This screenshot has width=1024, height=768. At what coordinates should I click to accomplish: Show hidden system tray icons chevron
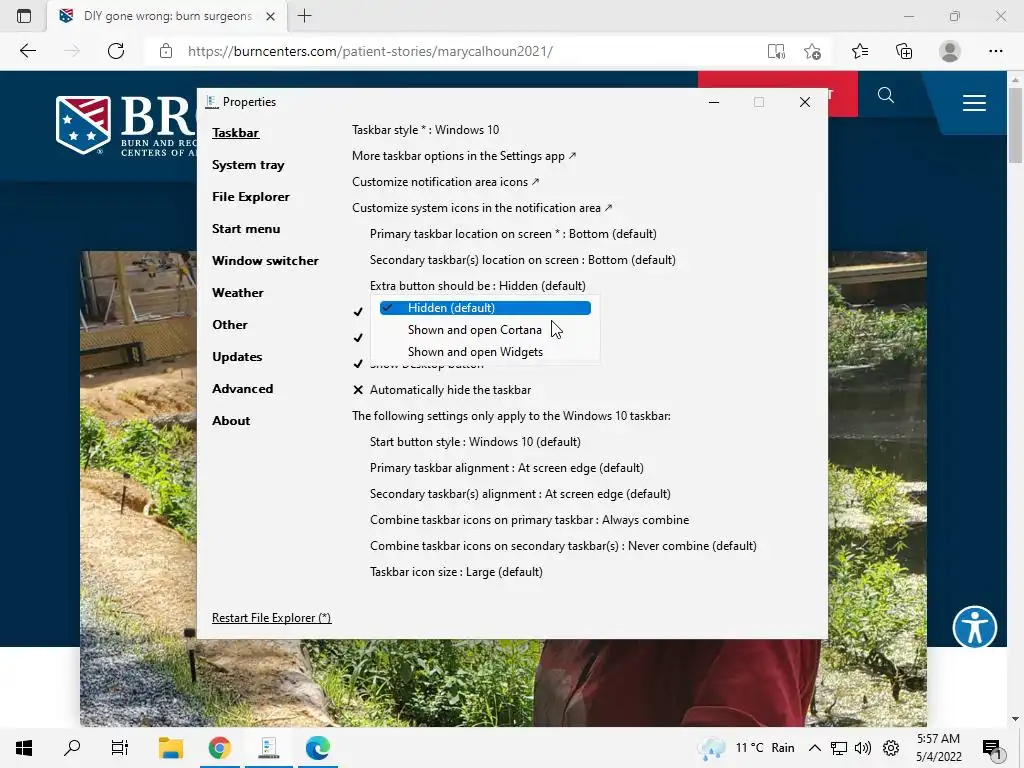point(814,748)
